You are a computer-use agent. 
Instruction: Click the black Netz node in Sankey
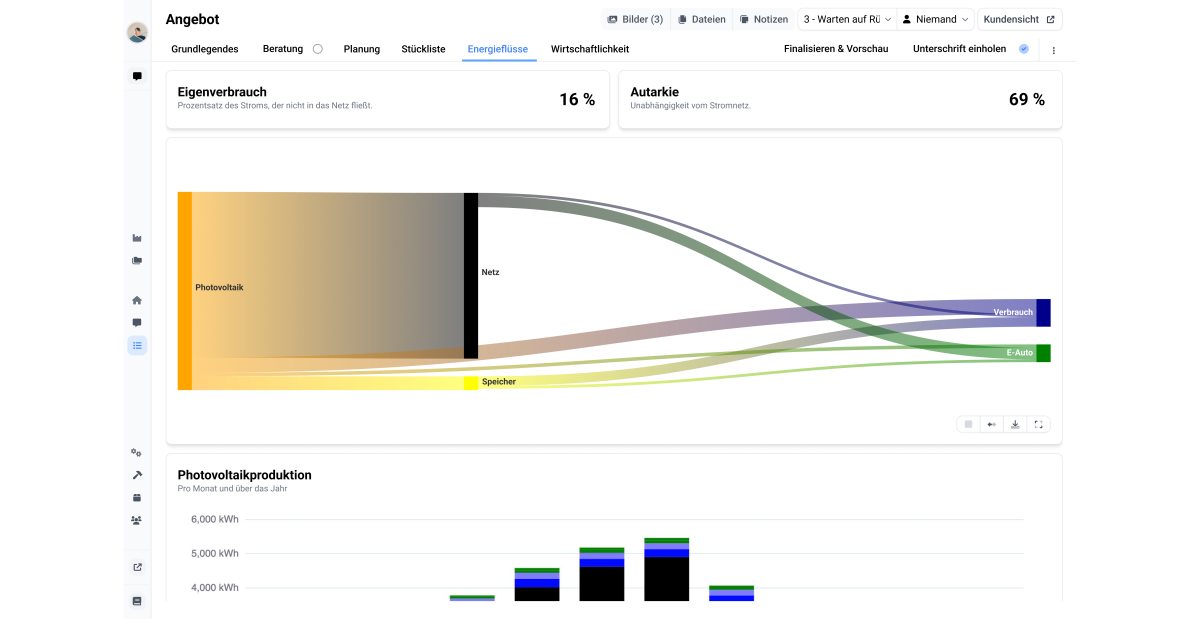(471, 276)
